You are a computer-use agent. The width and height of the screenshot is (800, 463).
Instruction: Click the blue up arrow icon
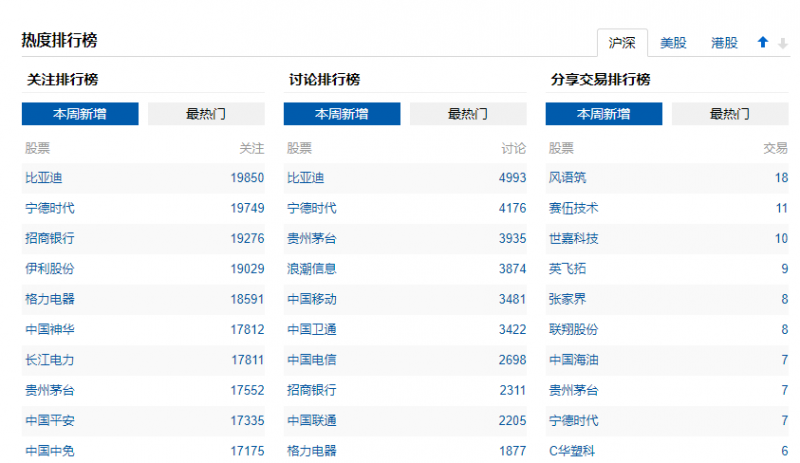click(763, 42)
